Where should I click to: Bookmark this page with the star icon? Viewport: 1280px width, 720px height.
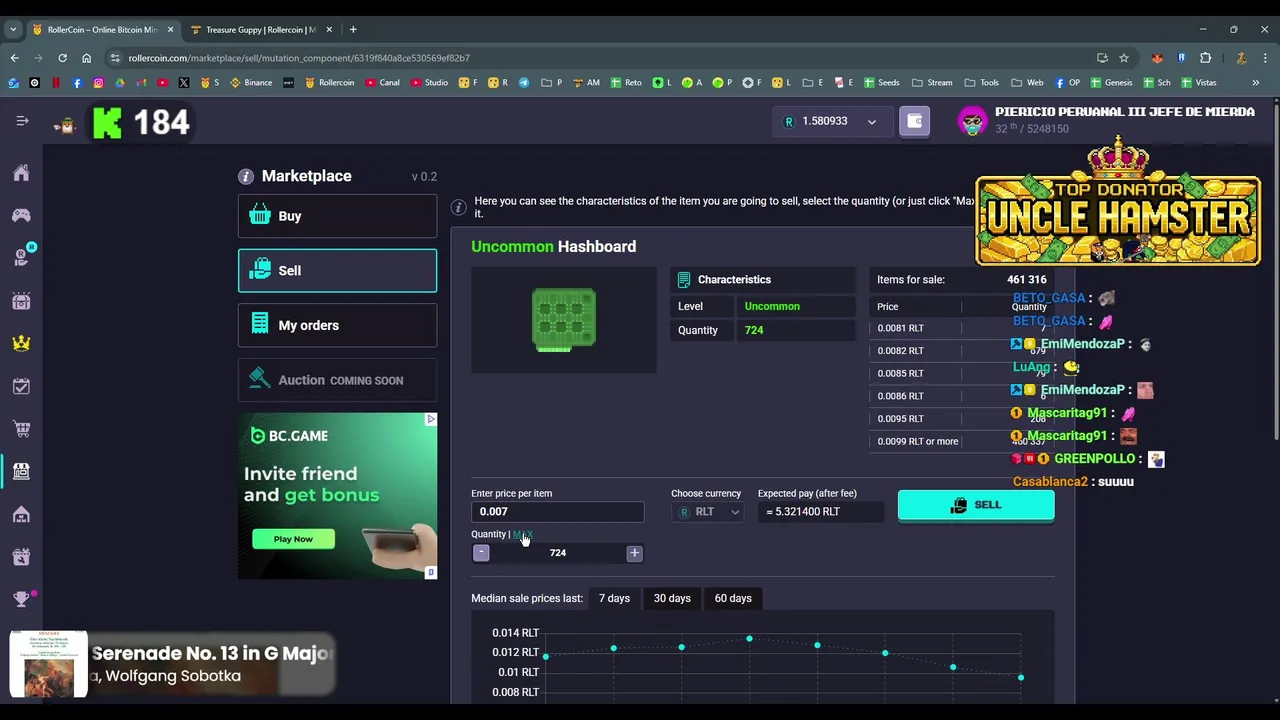click(1124, 58)
